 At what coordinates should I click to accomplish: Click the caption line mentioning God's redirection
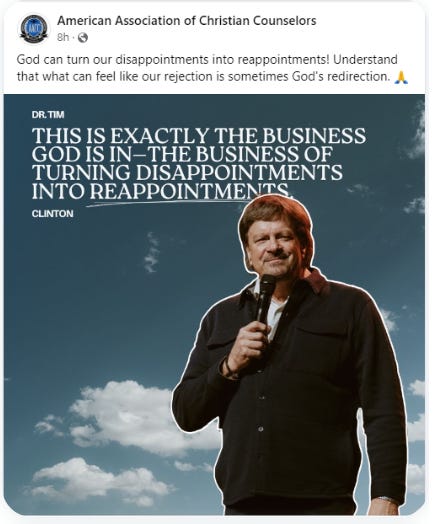tap(203, 77)
